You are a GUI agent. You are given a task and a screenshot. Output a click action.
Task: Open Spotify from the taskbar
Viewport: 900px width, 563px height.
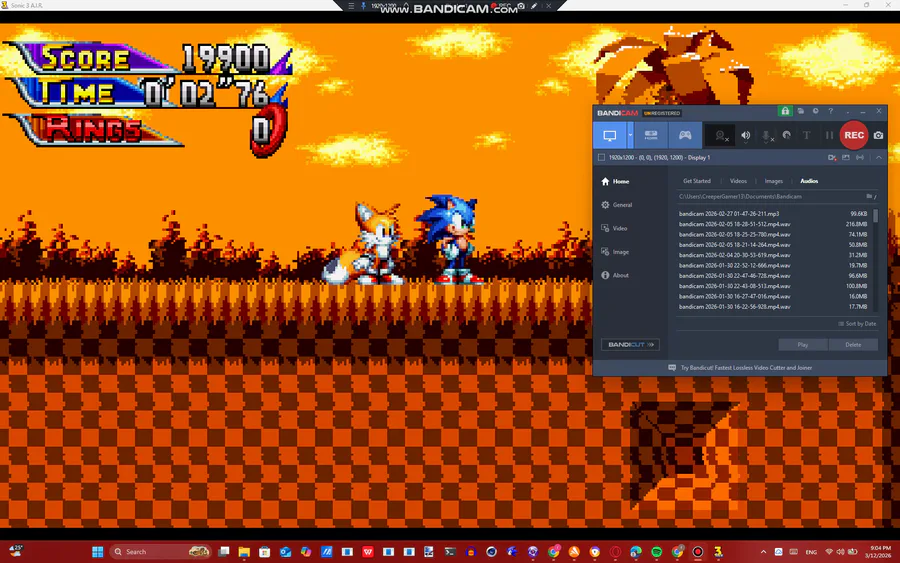(x=657, y=552)
